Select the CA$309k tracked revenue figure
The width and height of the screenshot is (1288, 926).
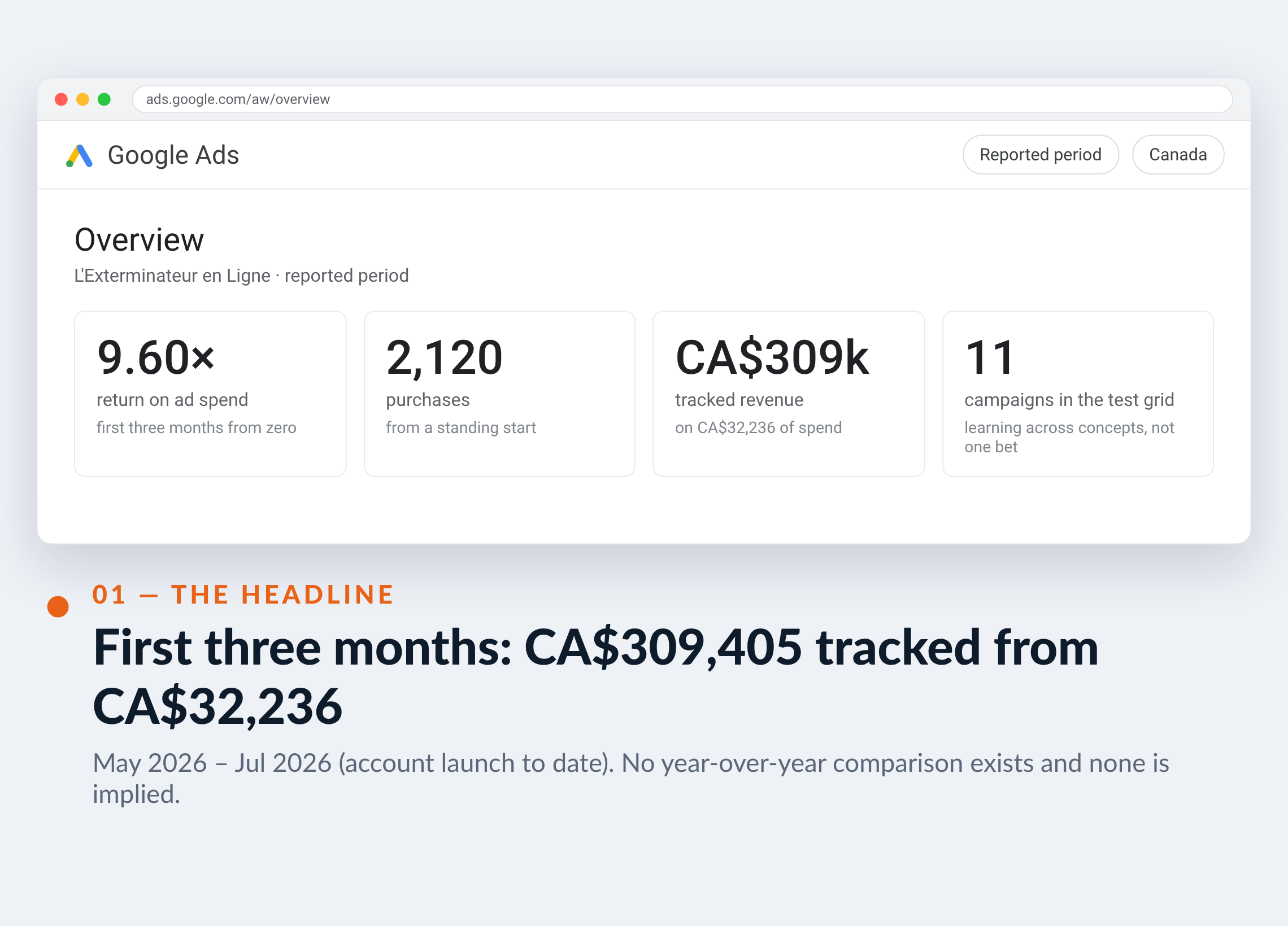tap(772, 357)
